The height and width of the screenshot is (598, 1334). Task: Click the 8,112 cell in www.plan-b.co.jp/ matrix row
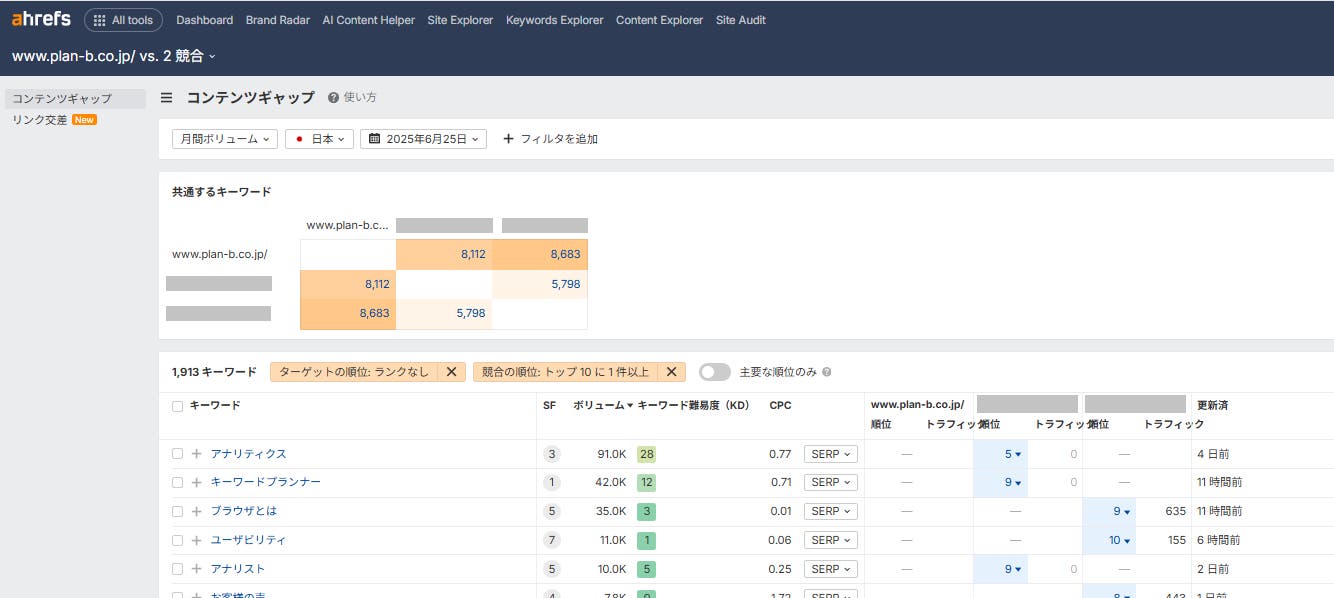[444, 254]
